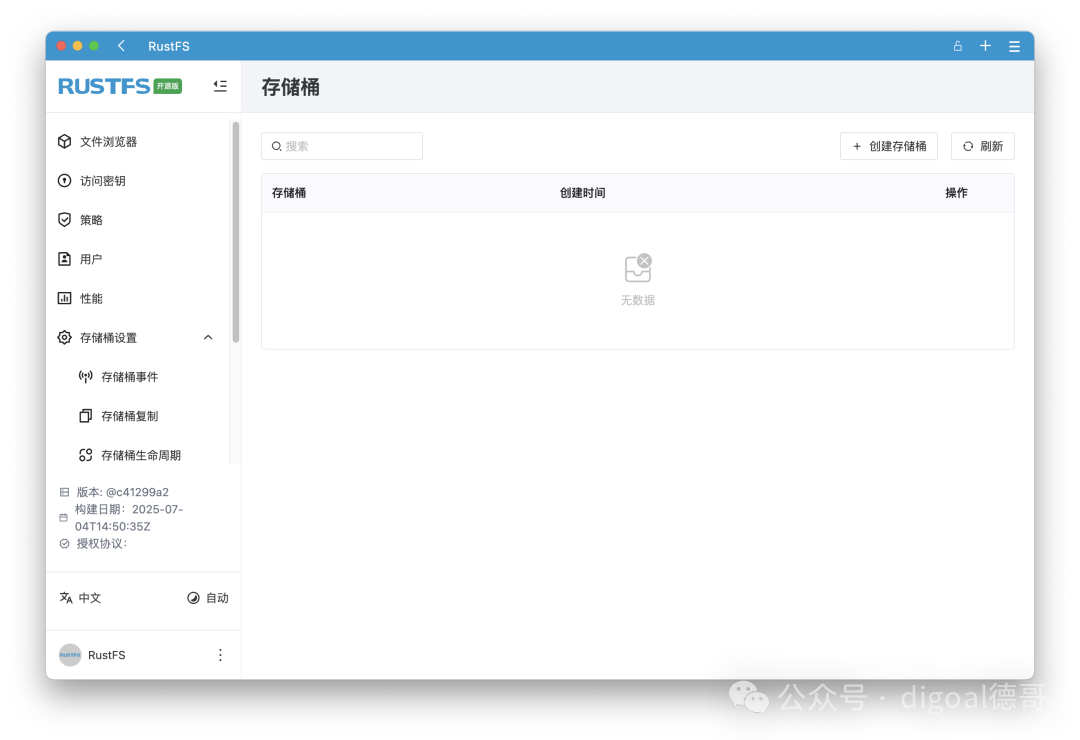1080x740 pixels.
Task: Click the 刷新 refresh button
Action: pos(983,146)
